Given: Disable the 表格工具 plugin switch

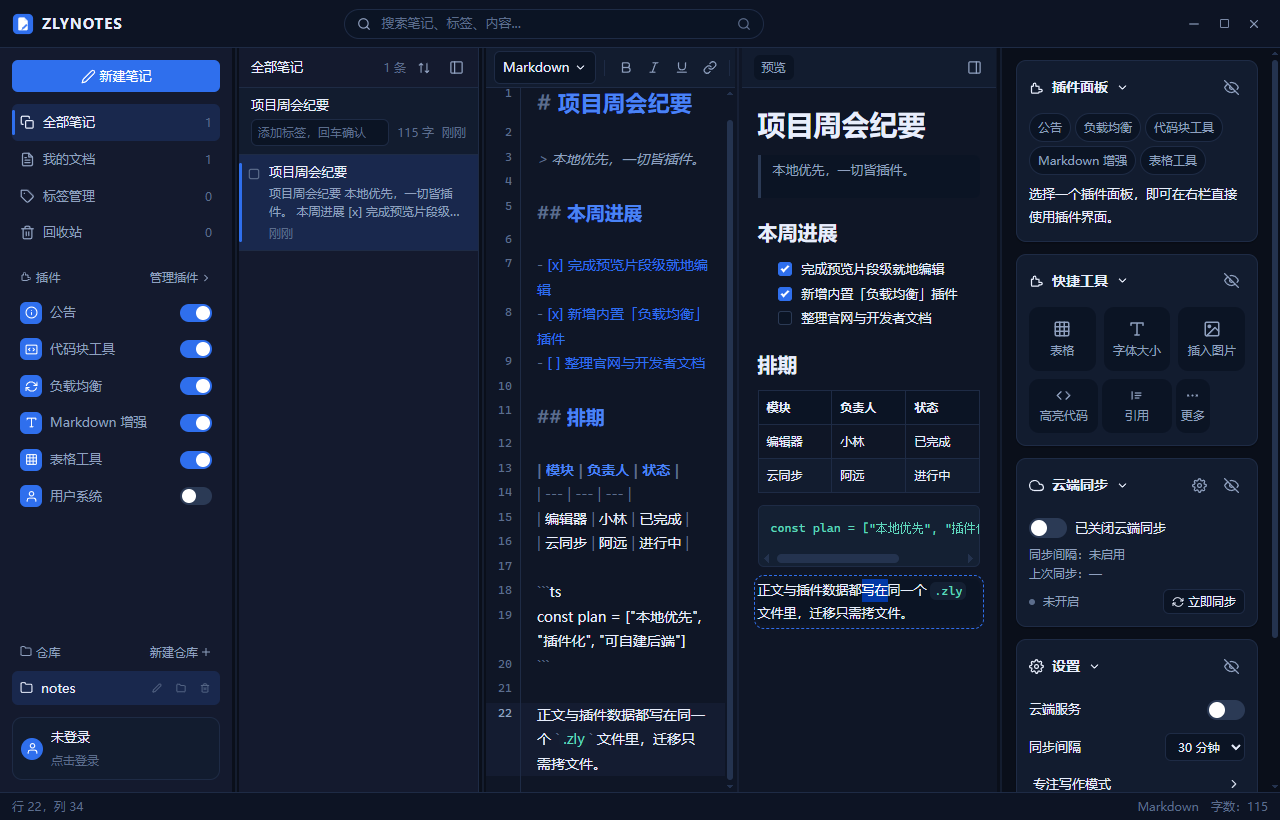Looking at the screenshot, I should coord(196,459).
